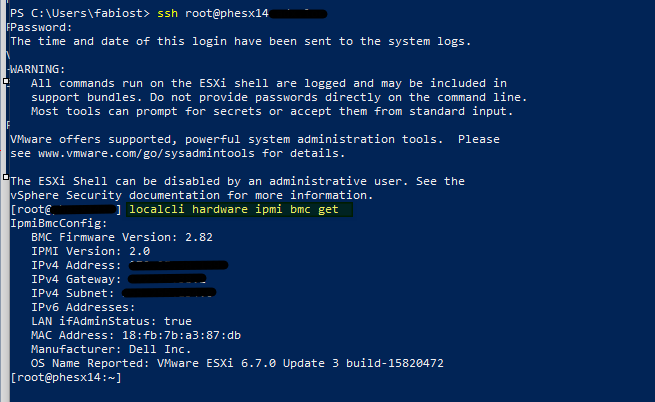Click the IpmiBmcConfig: header line
Image resolution: width=655 pixels, height=402 pixels.
59,223
